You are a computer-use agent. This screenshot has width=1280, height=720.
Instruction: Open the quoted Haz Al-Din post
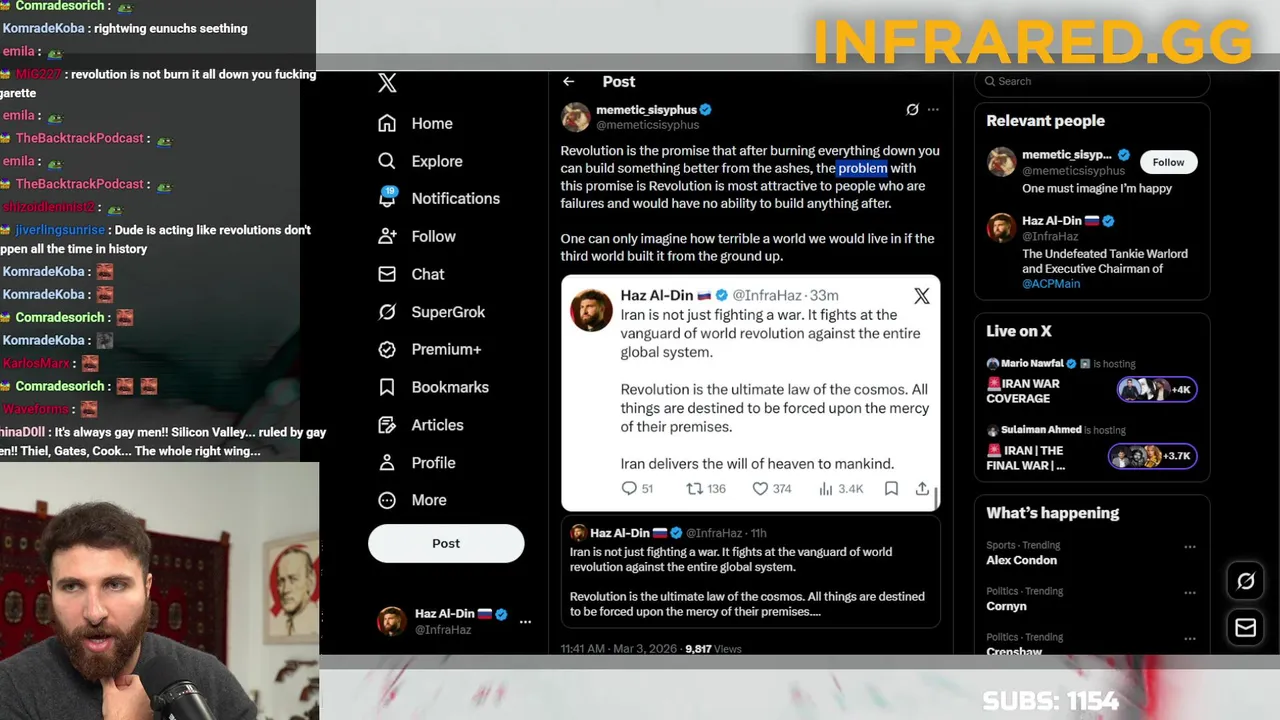750,572
